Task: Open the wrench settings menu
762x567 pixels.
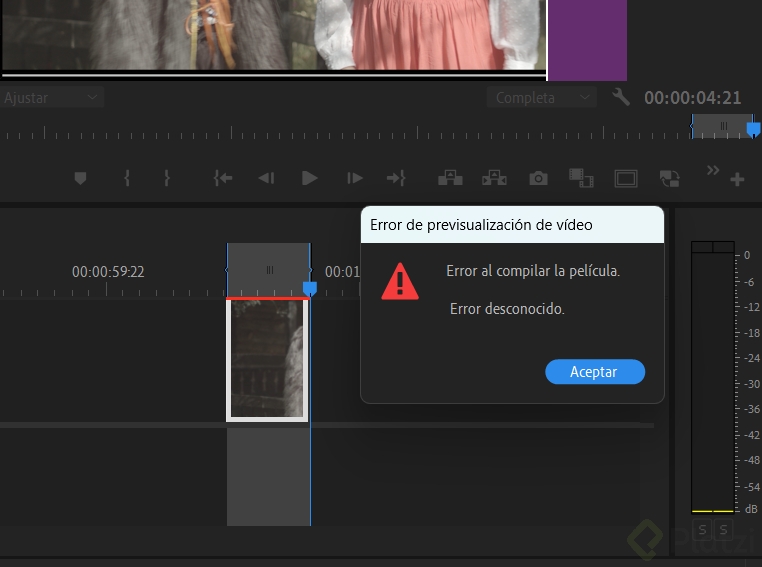Action: tap(621, 97)
